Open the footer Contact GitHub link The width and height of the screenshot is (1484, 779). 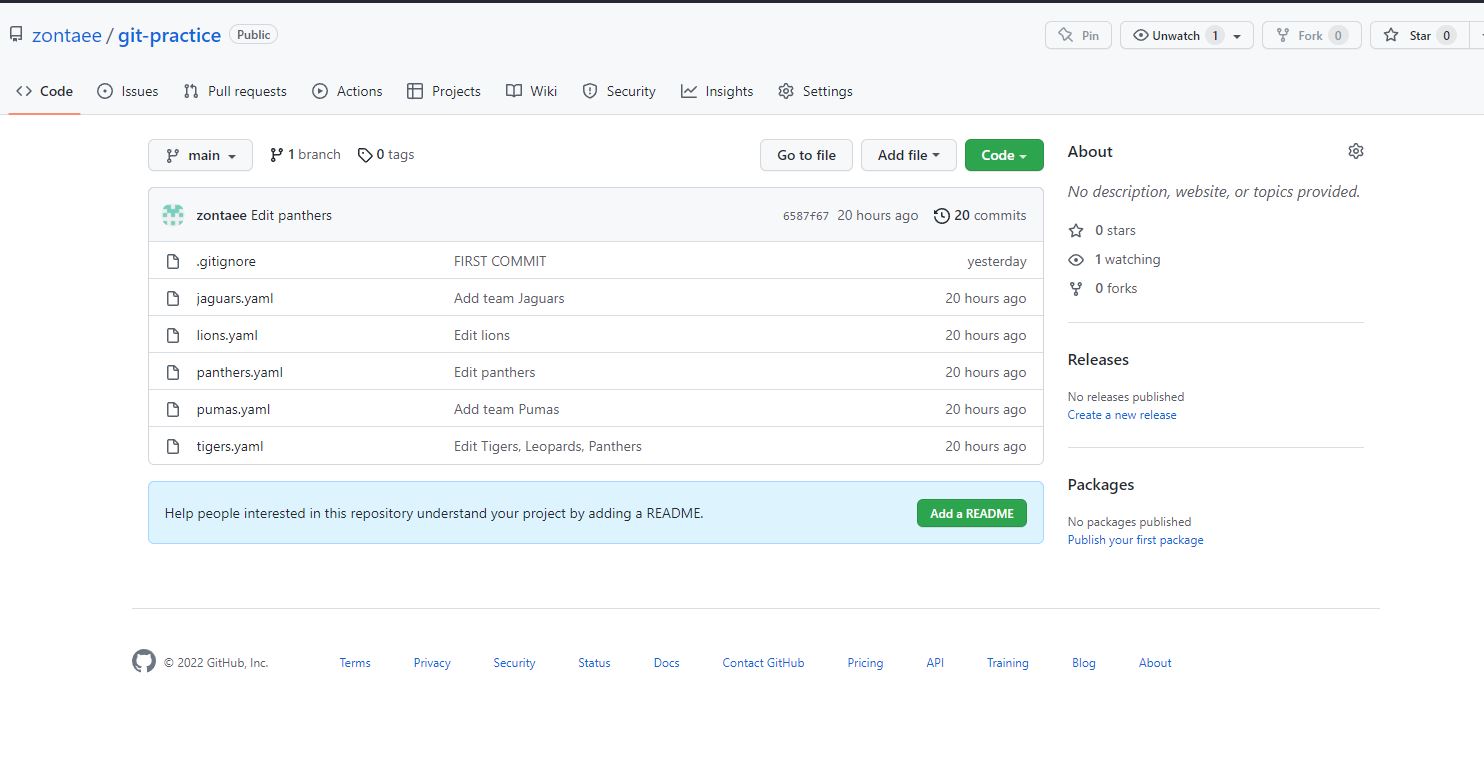[763, 663]
